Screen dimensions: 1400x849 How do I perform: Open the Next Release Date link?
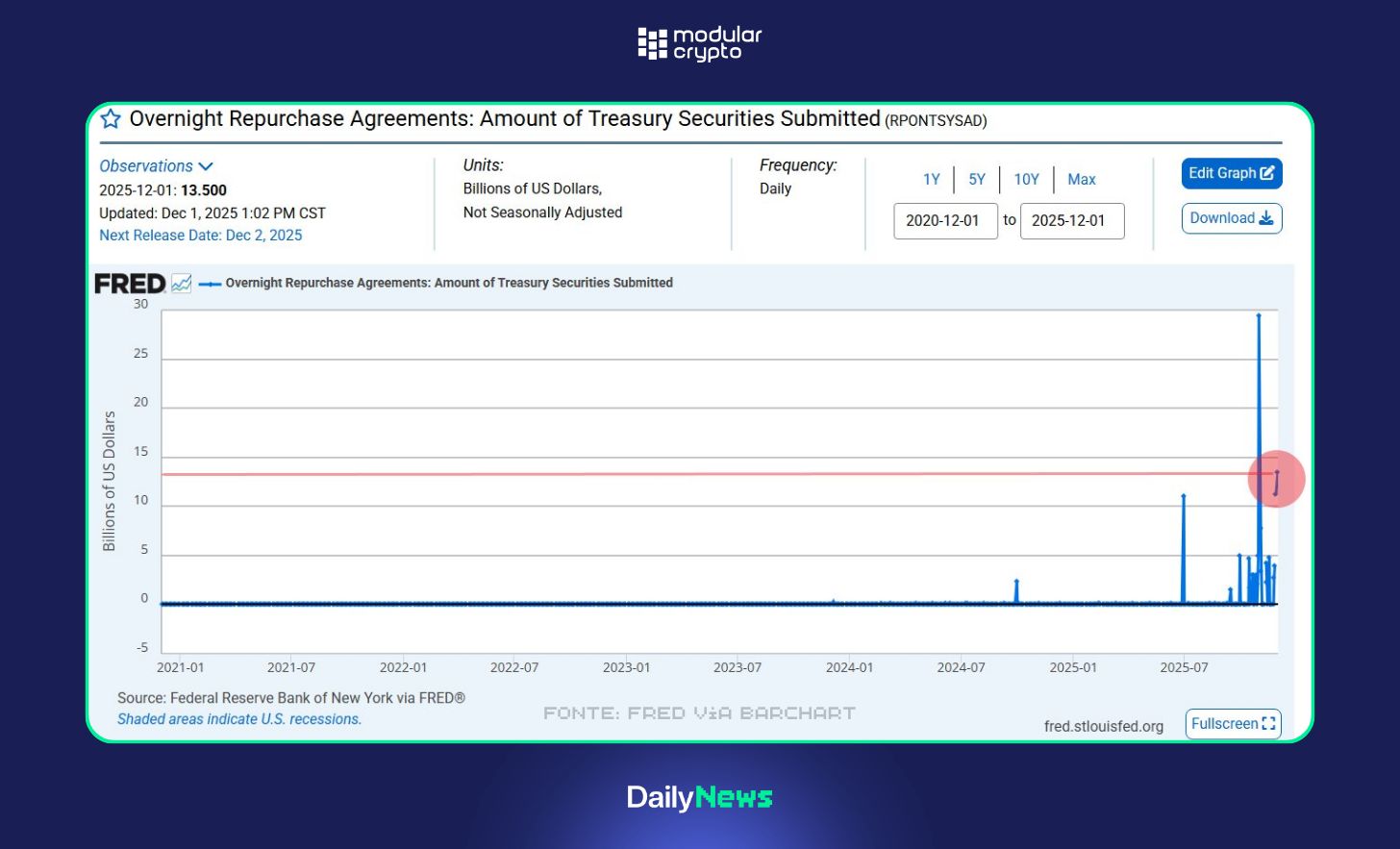point(200,236)
